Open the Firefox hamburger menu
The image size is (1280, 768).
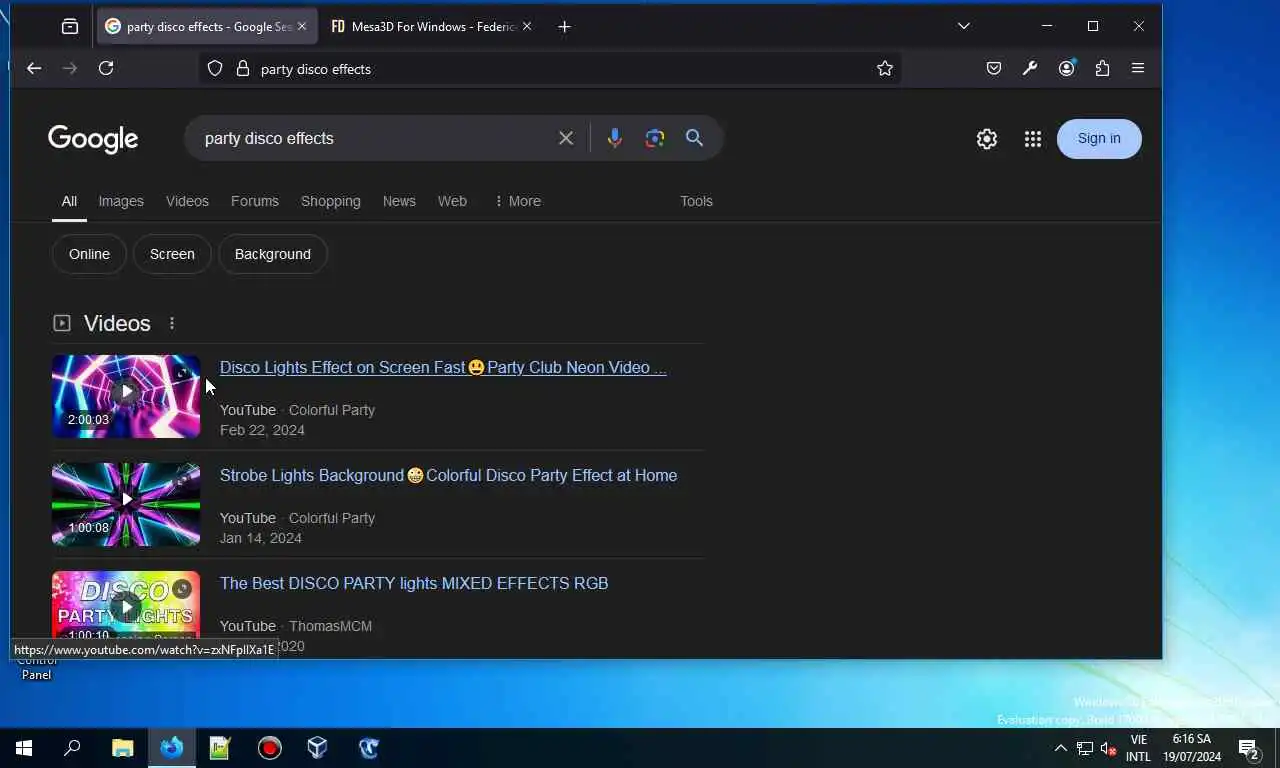coord(1138,68)
